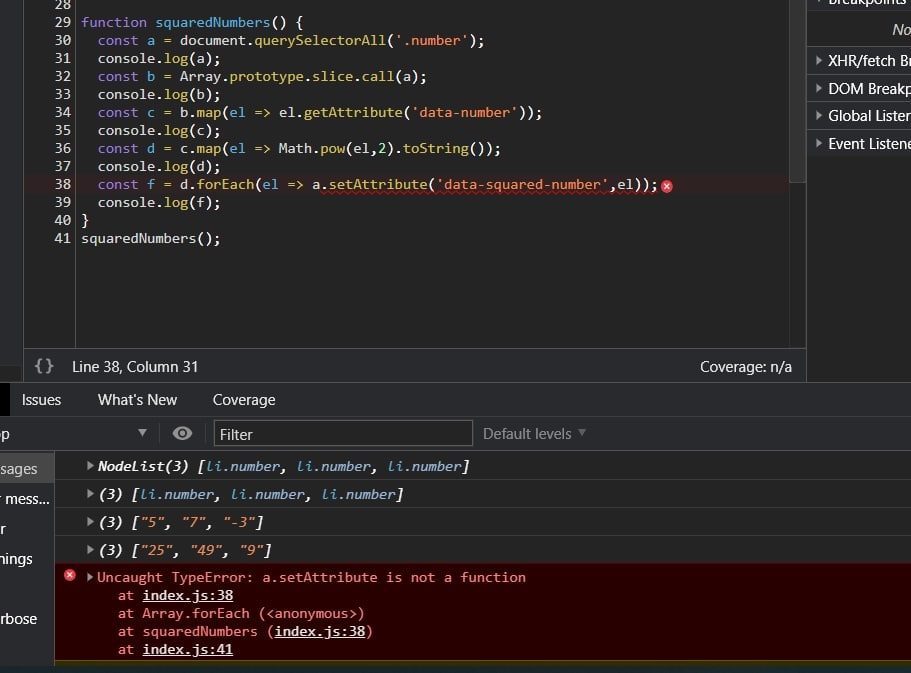Image resolution: width=911 pixels, height=673 pixels.
Task: Switch to the Coverage tab
Action: [244, 400]
